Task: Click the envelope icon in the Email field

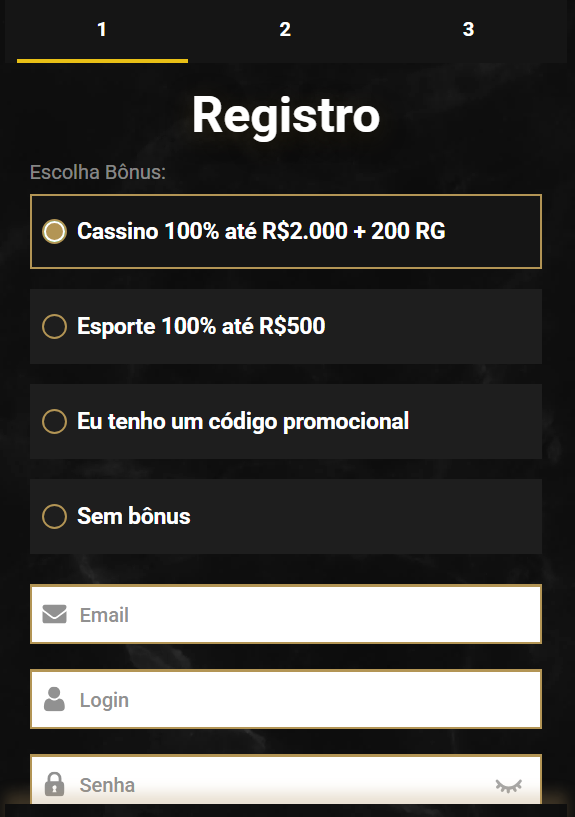Action: (54, 614)
